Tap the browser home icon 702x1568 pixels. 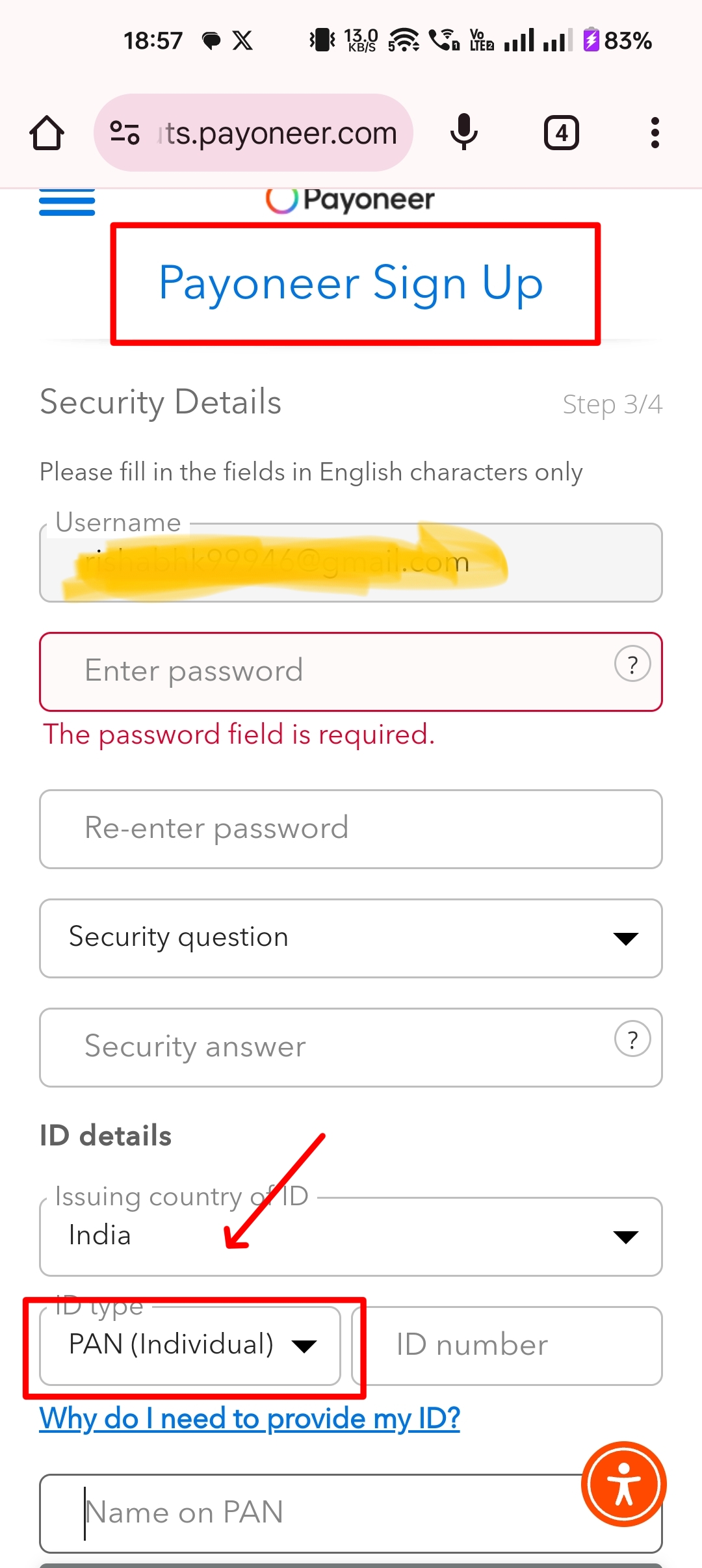(47, 133)
